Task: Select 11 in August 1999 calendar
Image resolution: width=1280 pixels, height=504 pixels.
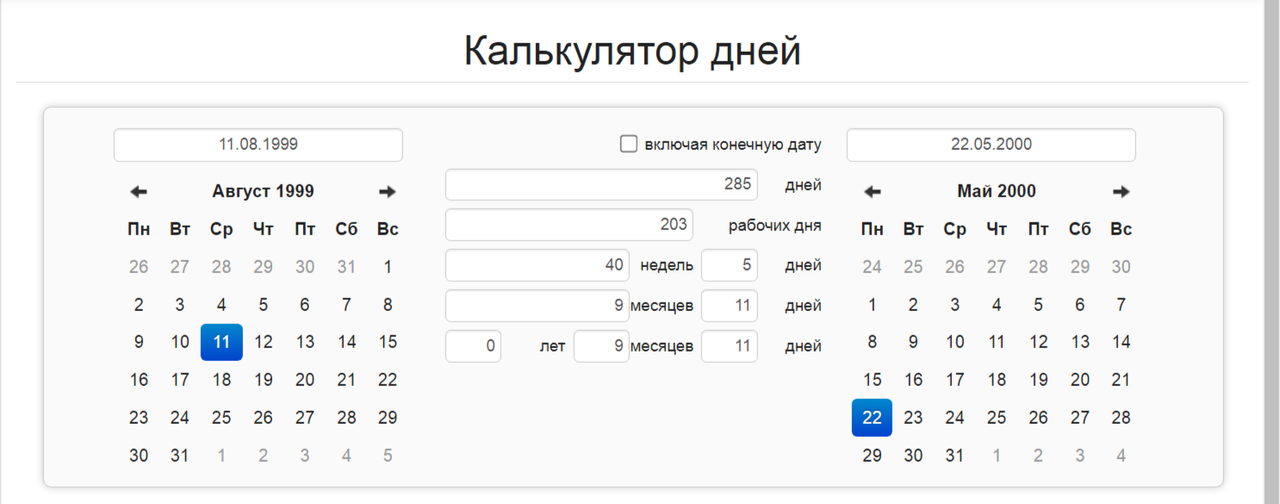Action: pos(222,342)
